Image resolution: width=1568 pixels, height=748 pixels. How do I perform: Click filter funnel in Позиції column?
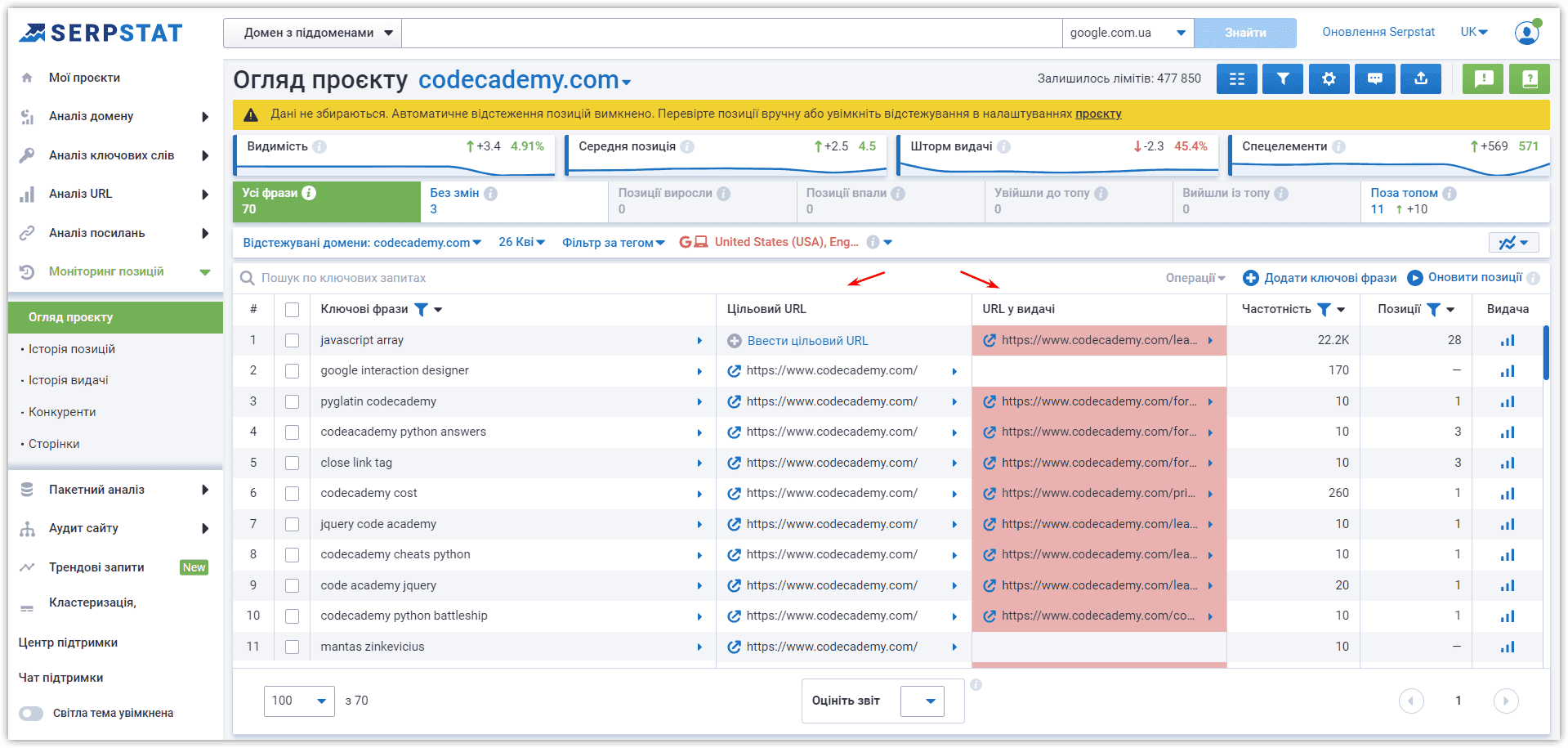(1433, 309)
